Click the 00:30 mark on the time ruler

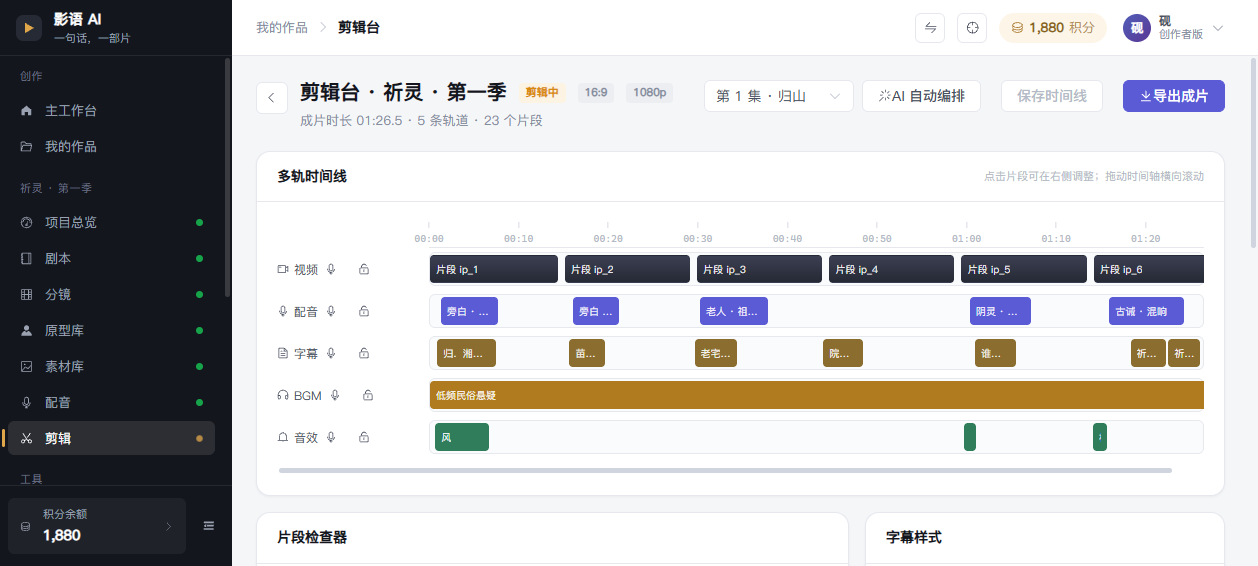coord(698,238)
